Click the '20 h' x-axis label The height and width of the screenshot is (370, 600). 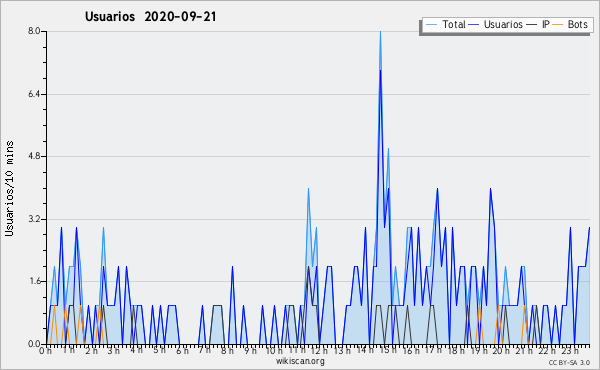[x=501, y=351]
